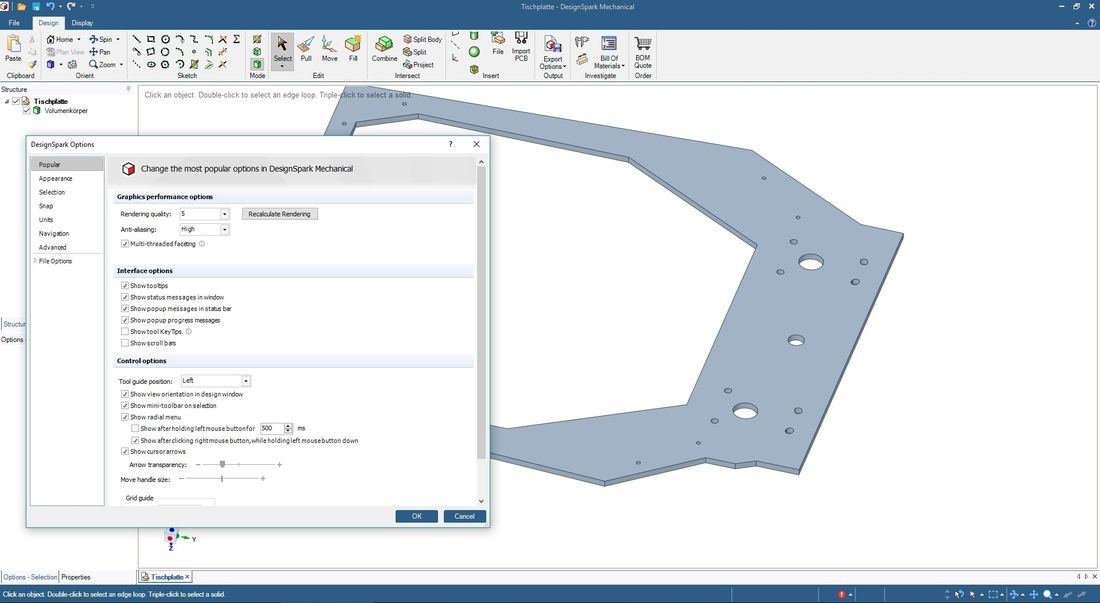Toggle Show cursor arrows checkbox

[125, 452]
